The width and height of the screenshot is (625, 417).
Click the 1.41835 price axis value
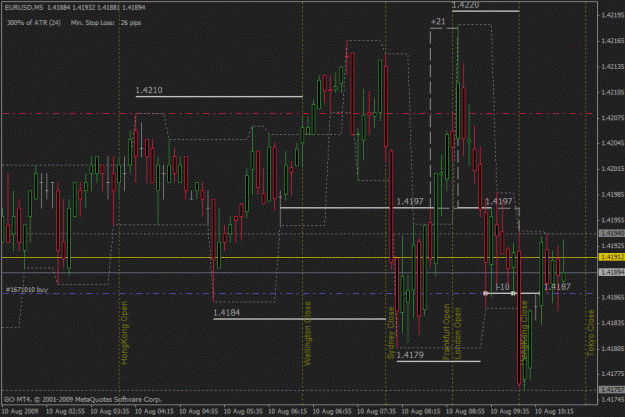tap(613, 323)
